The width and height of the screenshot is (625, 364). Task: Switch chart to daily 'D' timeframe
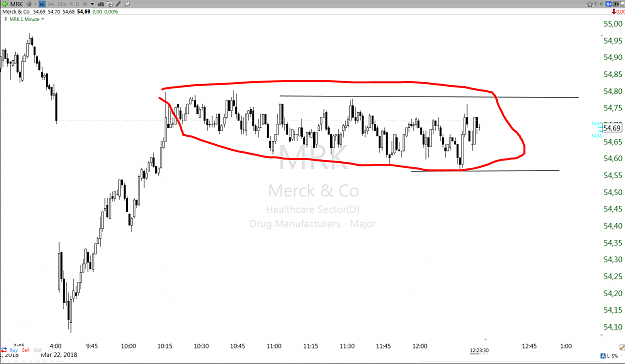point(77,4)
